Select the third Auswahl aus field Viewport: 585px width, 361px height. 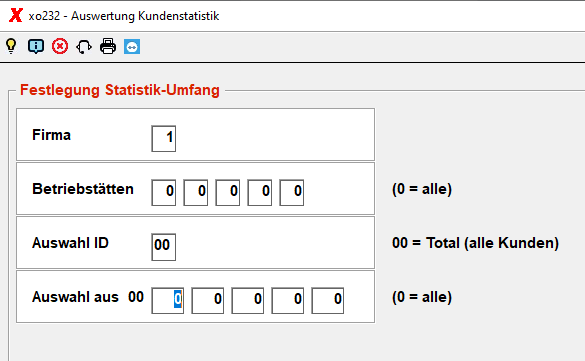coord(248,301)
